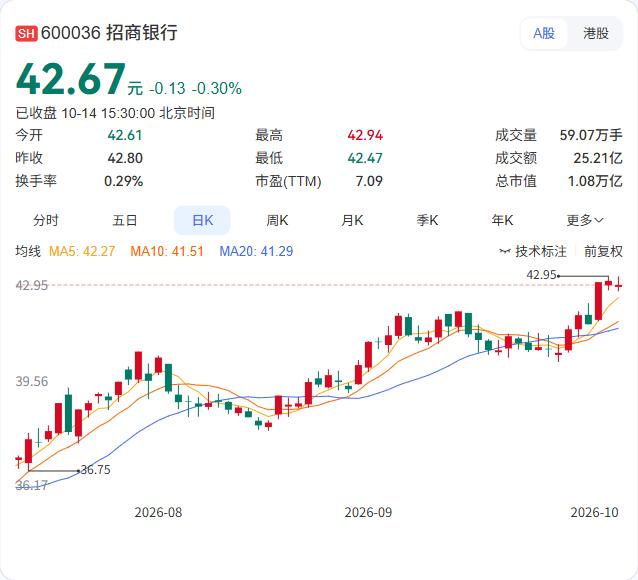Click the 总市值 value 1.08万亿

tap(595, 181)
